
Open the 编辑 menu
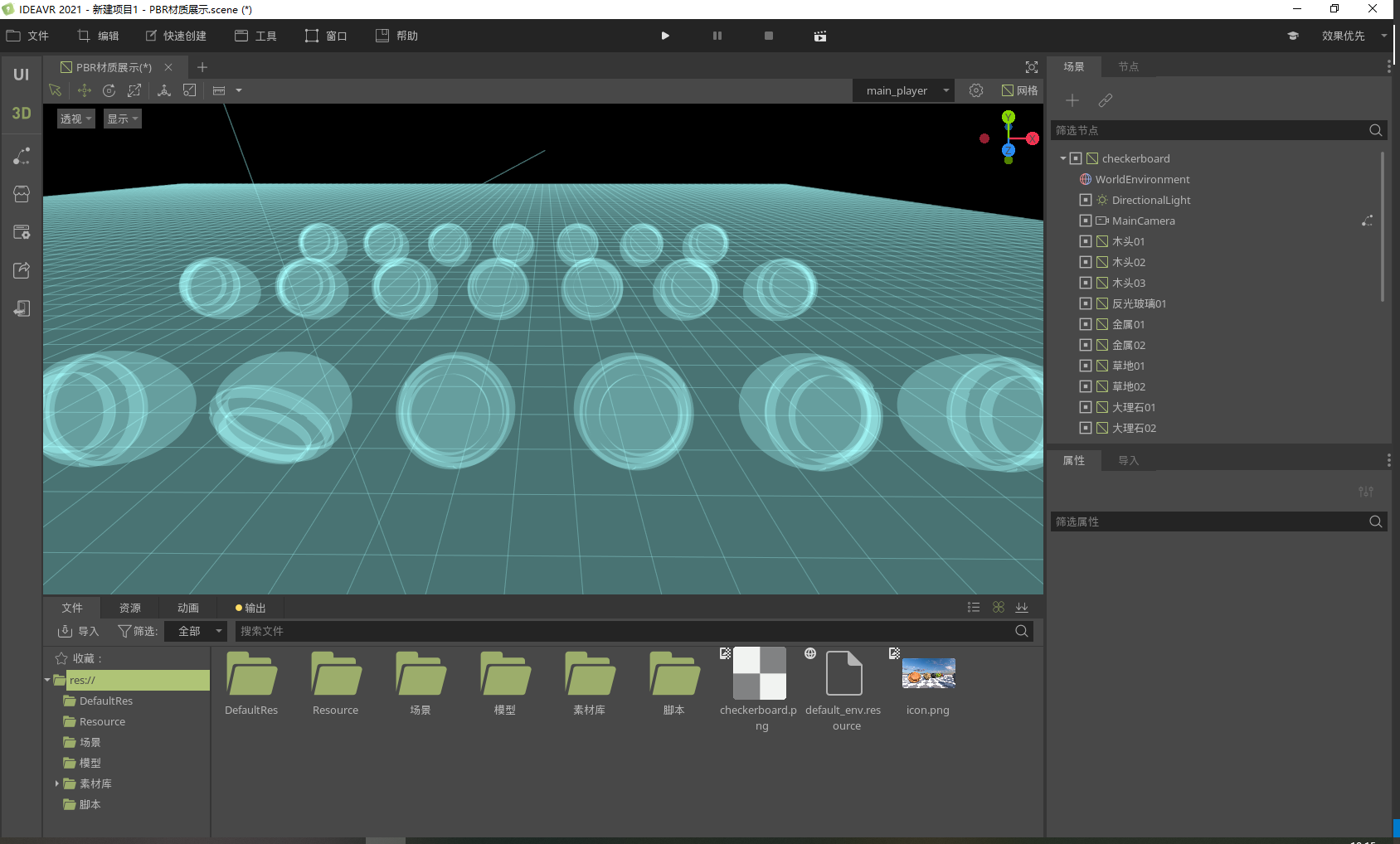pos(98,36)
